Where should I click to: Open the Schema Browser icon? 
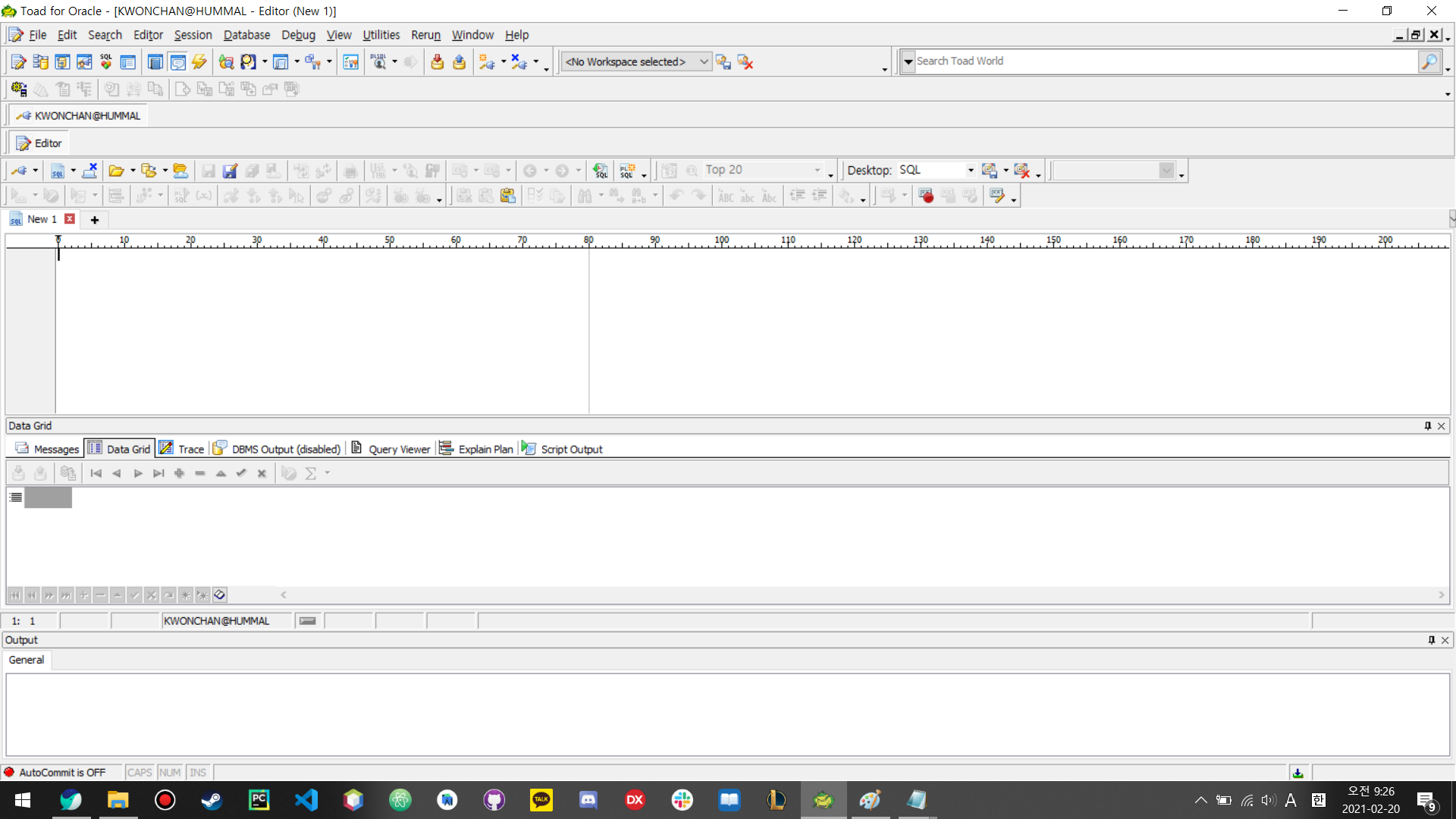[x=40, y=62]
